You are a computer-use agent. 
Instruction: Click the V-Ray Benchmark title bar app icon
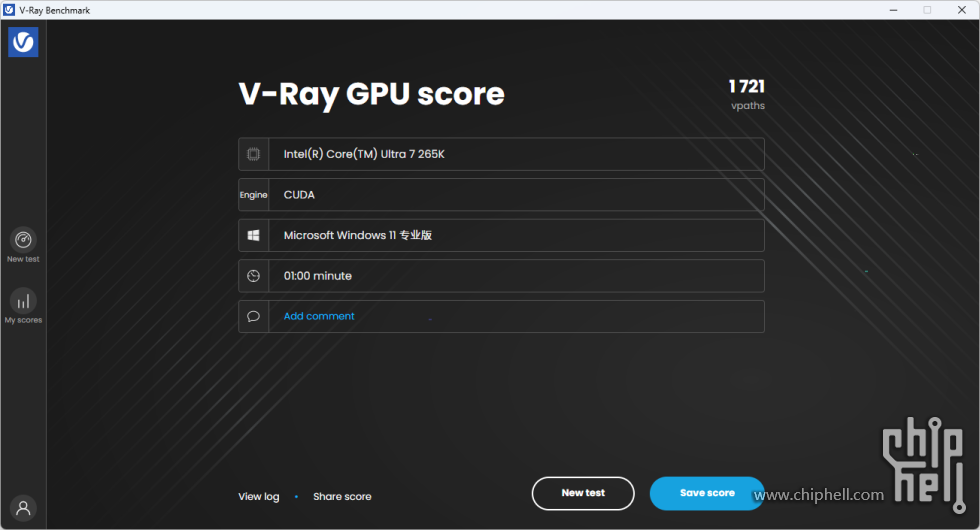[x=9, y=10]
